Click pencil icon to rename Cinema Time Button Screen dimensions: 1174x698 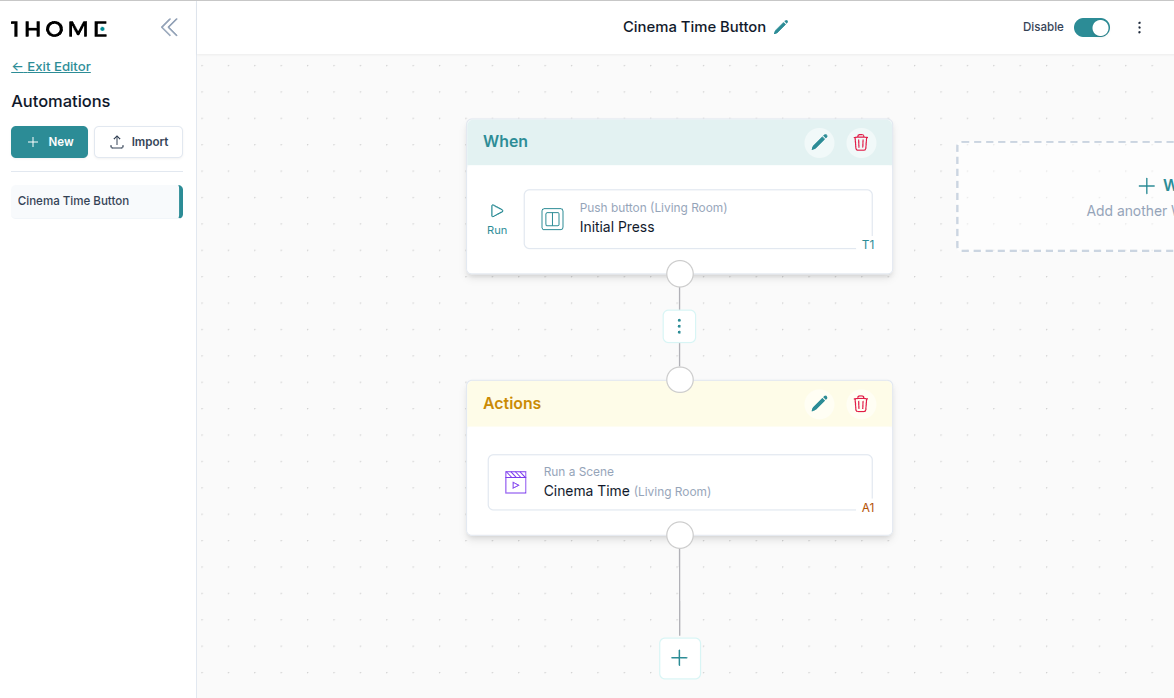point(782,27)
